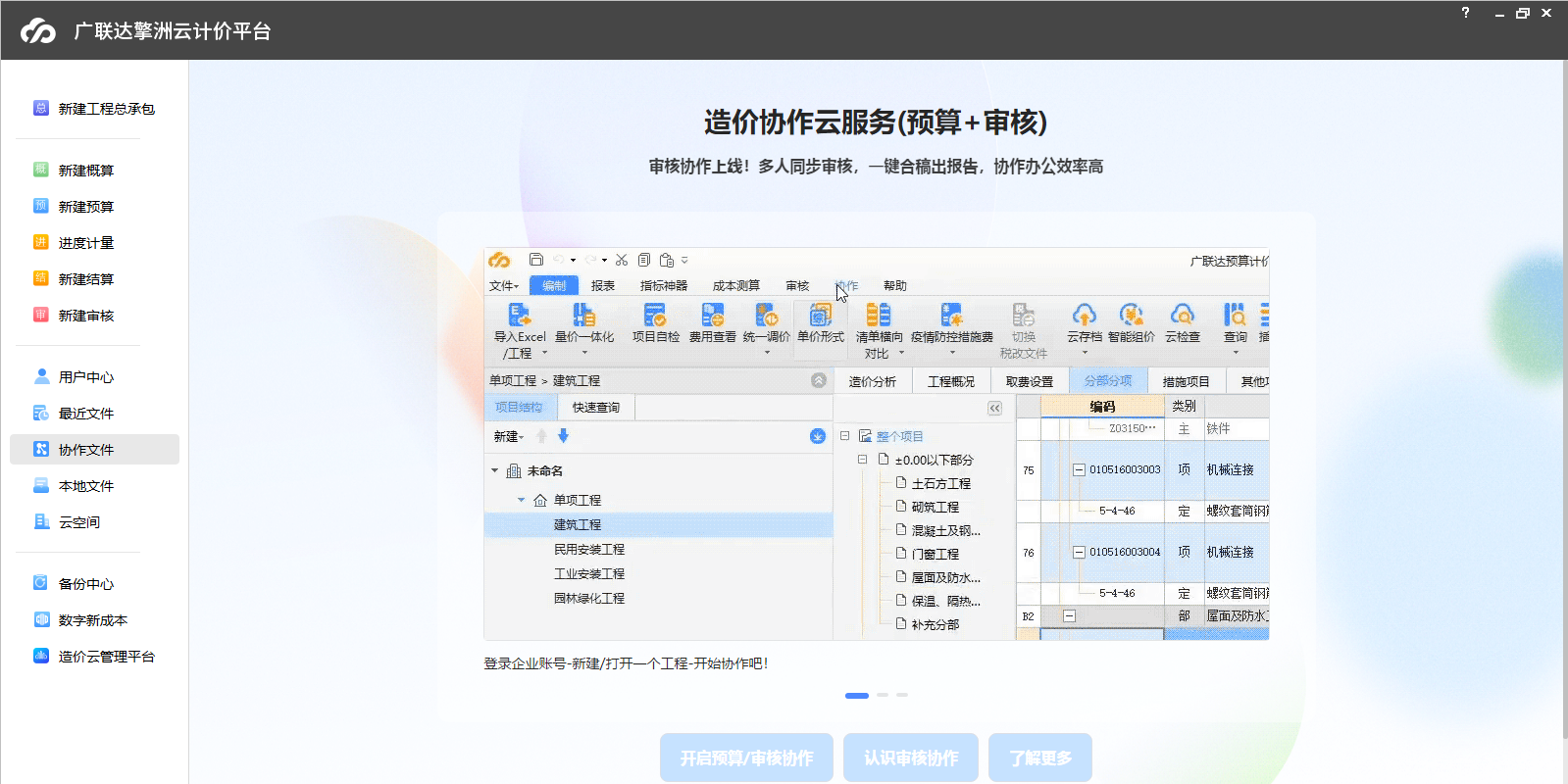This screenshot has height=784, width=1568.
Task: Click the 新建结算 icon
Action: click(41, 278)
